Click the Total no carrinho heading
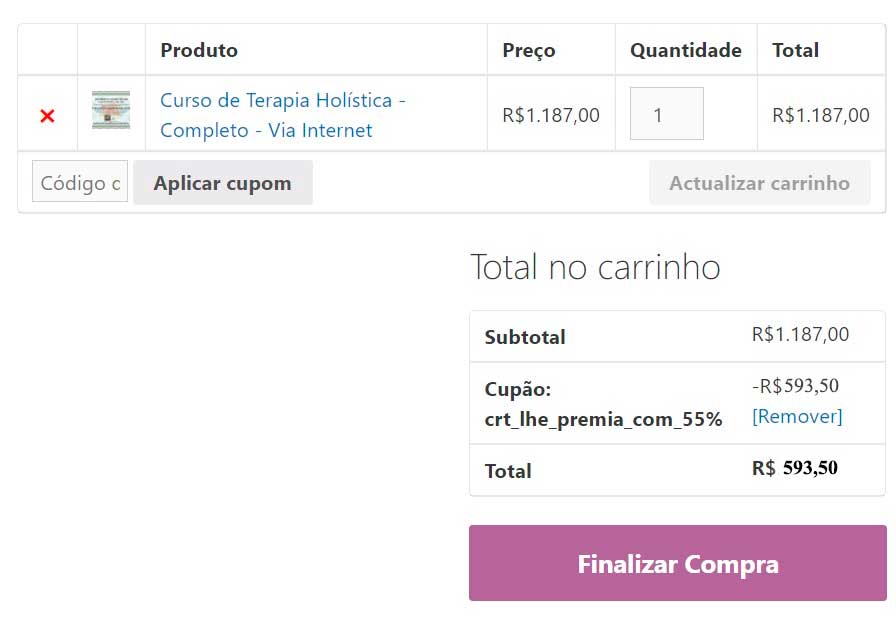The width and height of the screenshot is (896, 624). point(597,266)
